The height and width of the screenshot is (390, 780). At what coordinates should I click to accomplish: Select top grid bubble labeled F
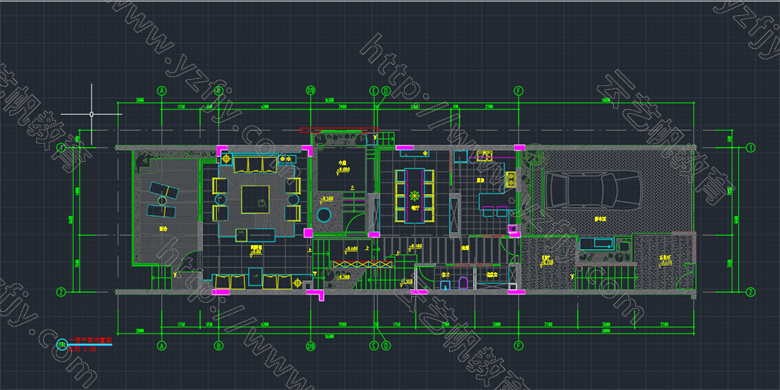point(519,91)
